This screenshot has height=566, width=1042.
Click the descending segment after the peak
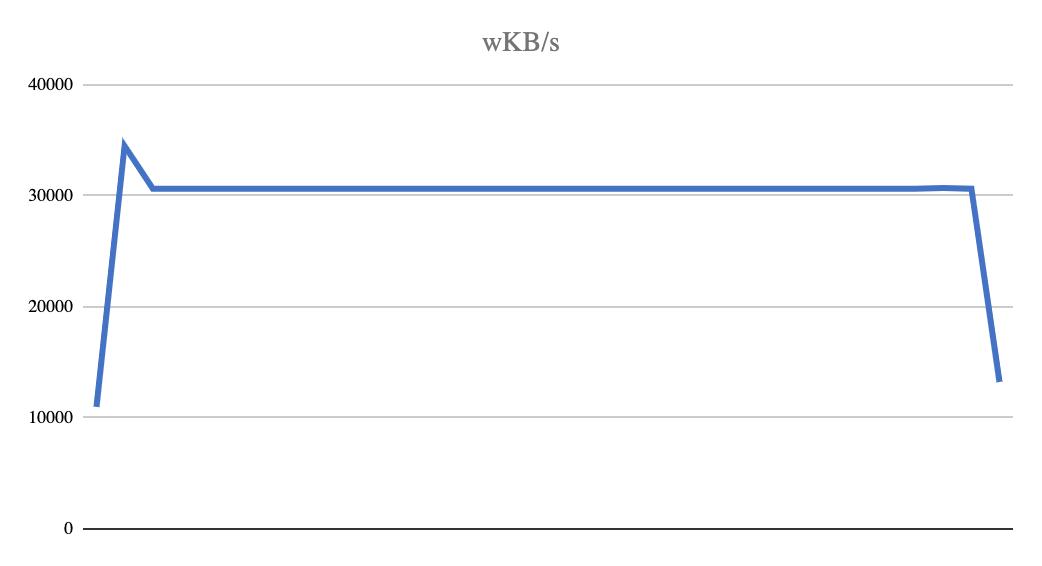click(139, 167)
